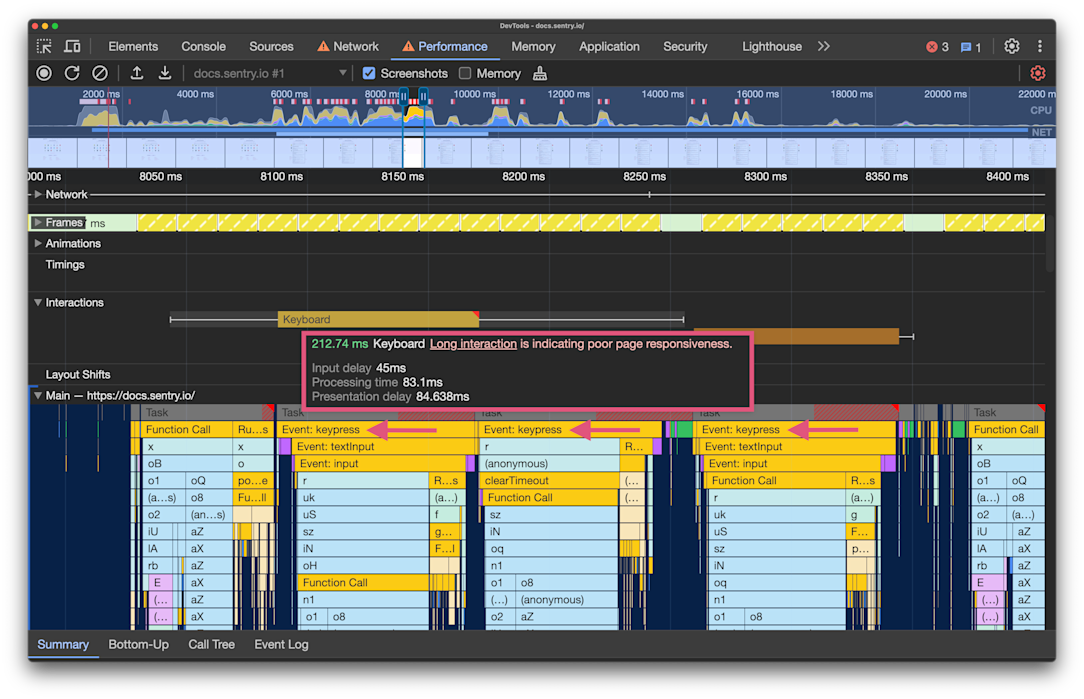
Task: Click the Long interaction link
Action: point(473,344)
